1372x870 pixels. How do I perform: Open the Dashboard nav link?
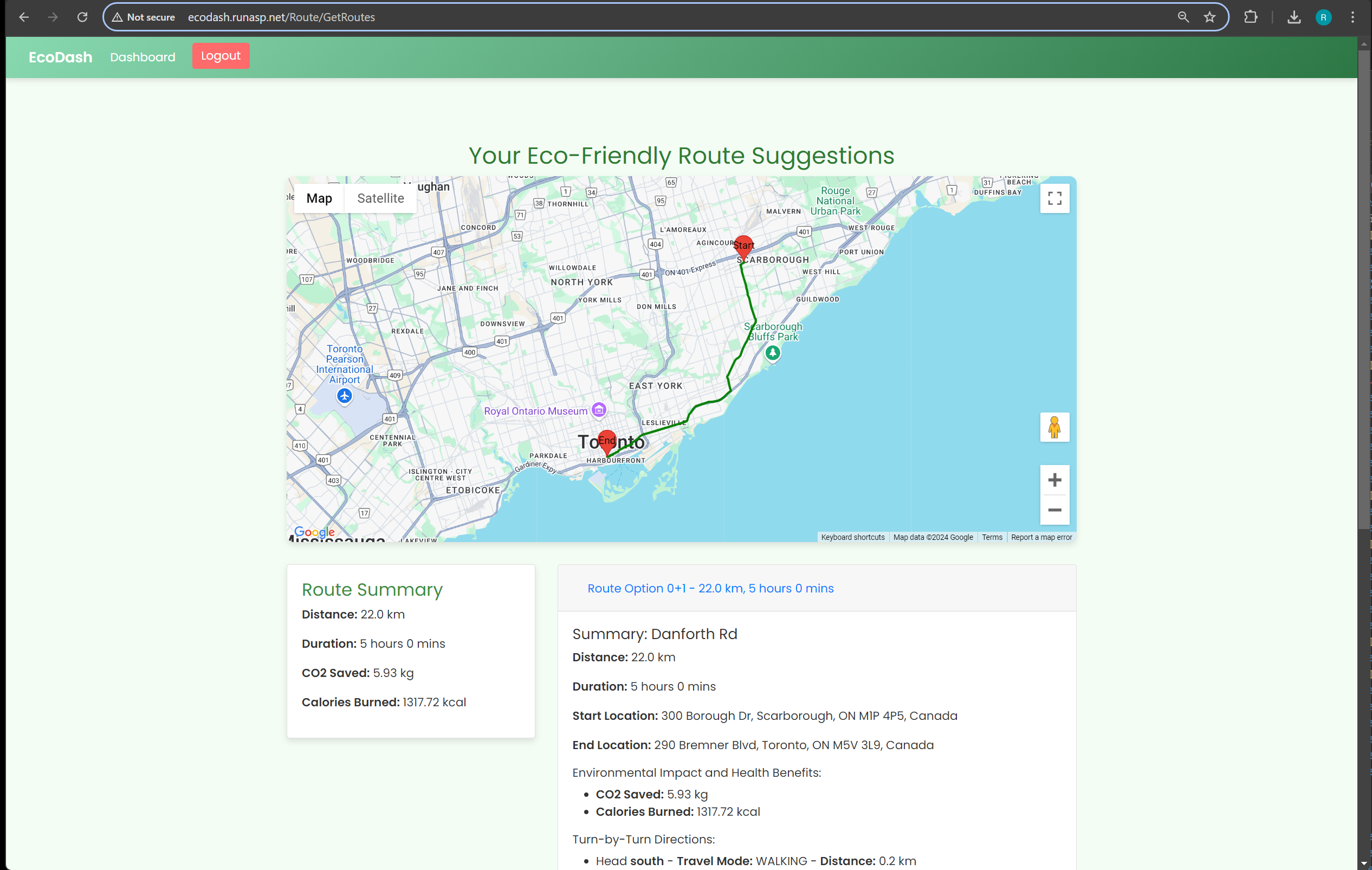[143, 57]
